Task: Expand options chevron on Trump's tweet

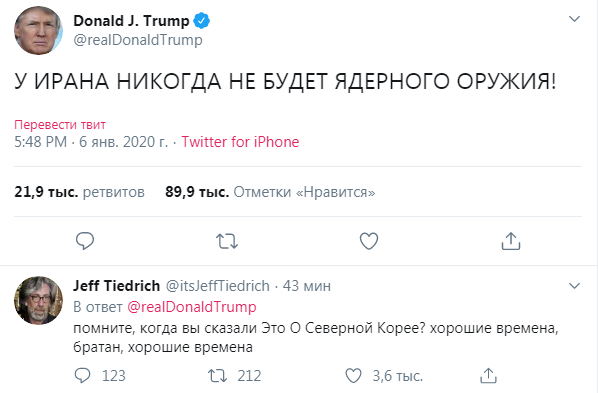Action: (574, 19)
